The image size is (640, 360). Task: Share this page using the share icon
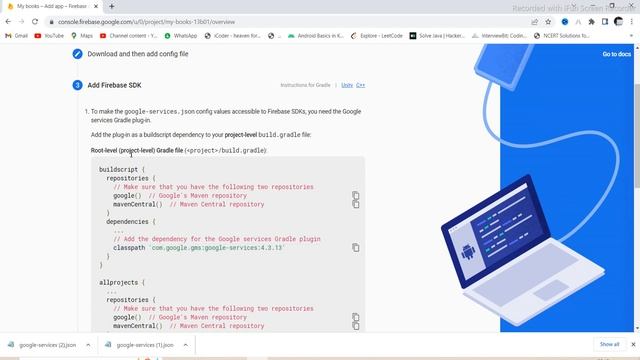[x=535, y=22]
